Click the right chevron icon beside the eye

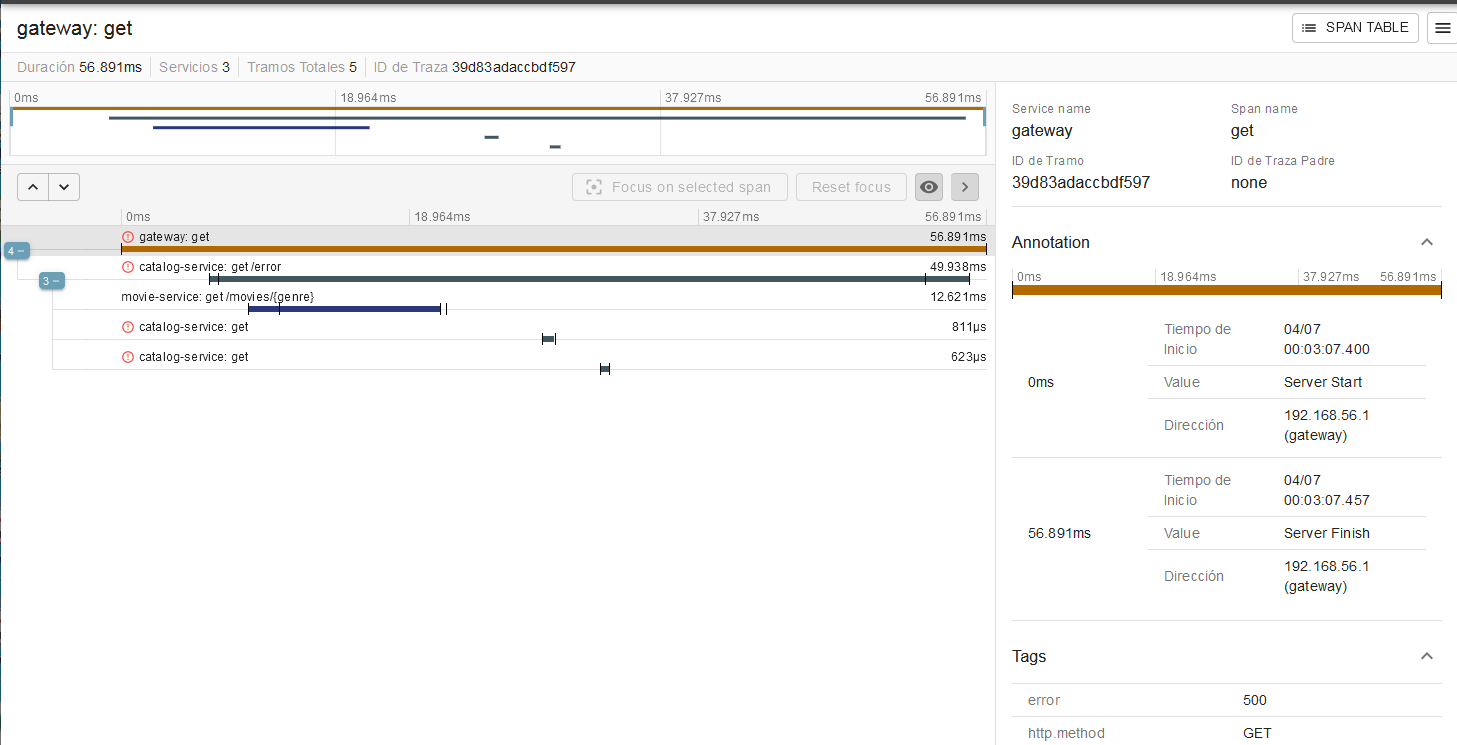click(964, 187)
